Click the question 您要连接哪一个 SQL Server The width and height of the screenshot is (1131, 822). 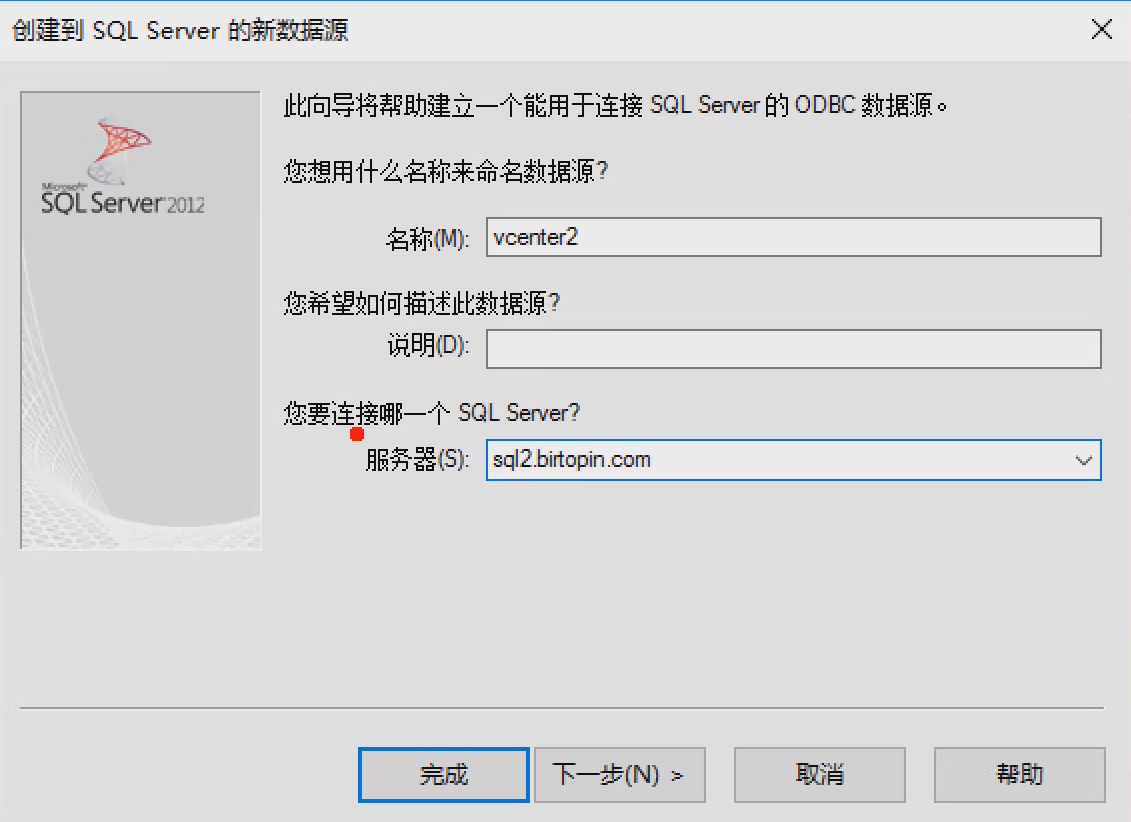click(431, 413)
